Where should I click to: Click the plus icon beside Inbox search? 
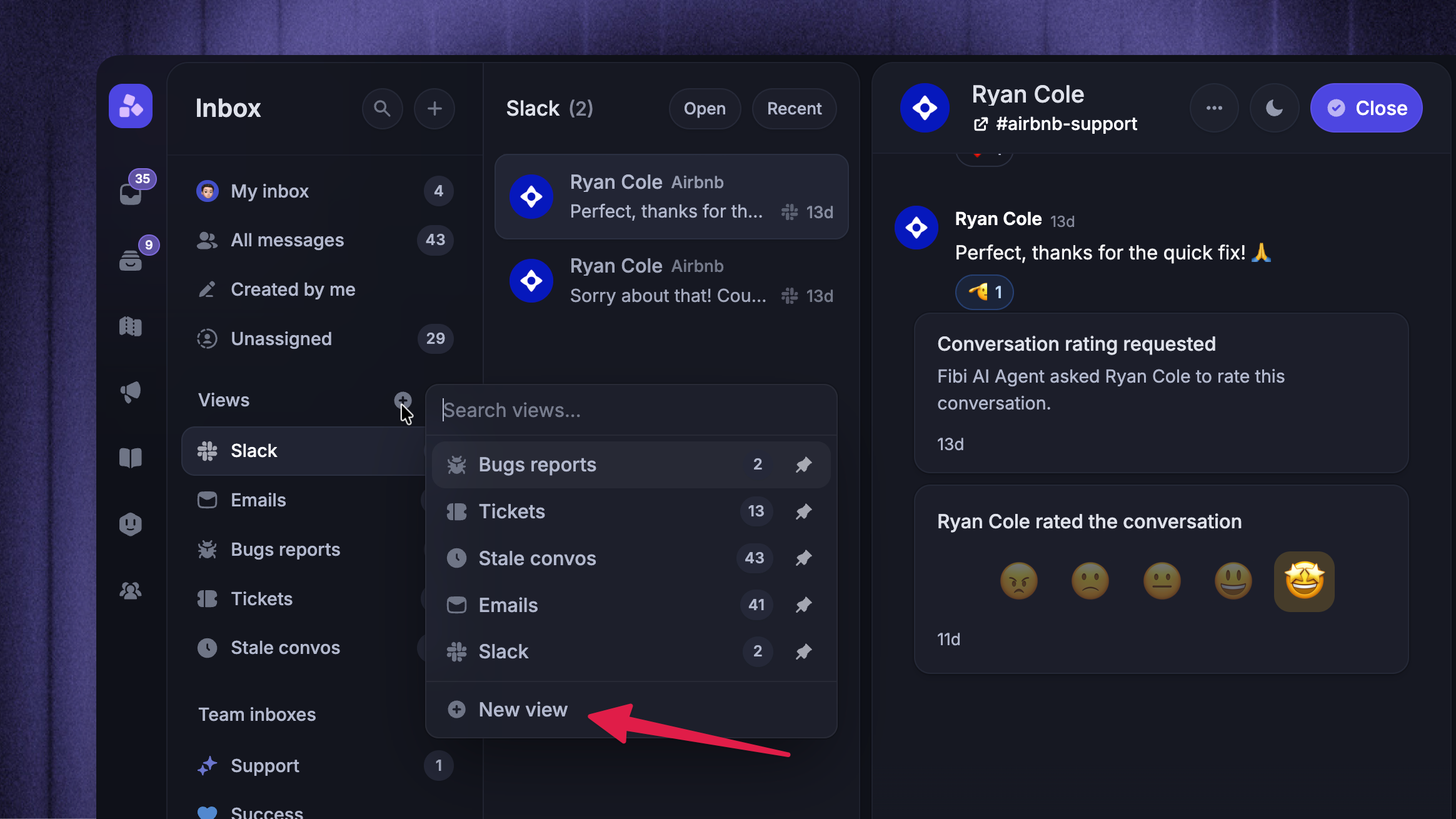[x=434, y=109]
